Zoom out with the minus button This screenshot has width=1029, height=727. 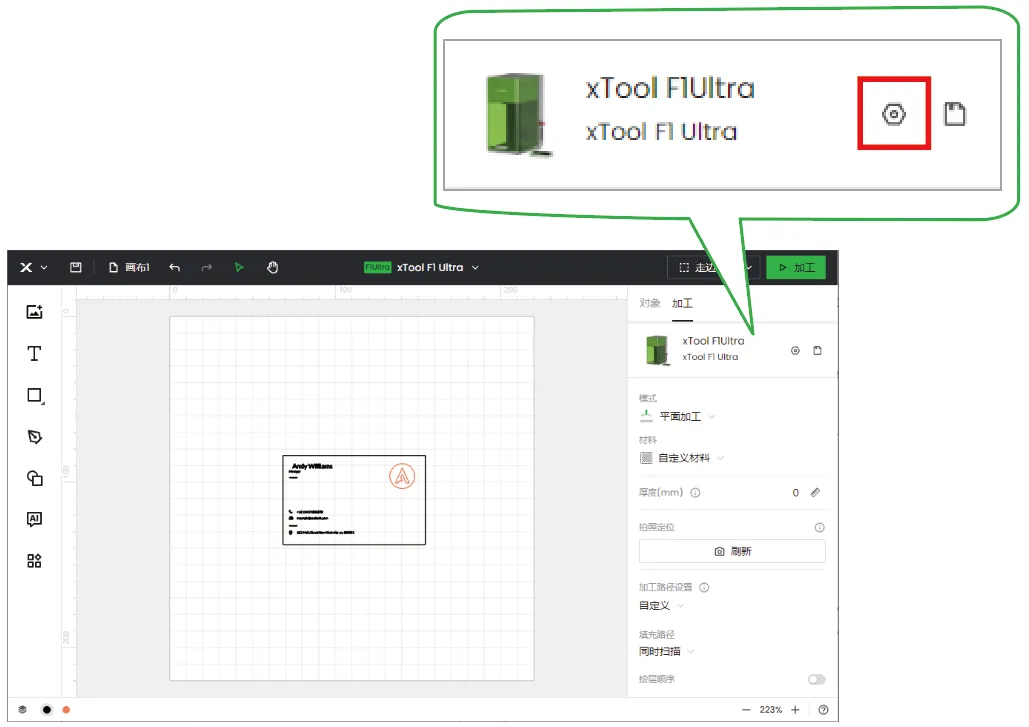pyautogui.click(x=746, y=709)
